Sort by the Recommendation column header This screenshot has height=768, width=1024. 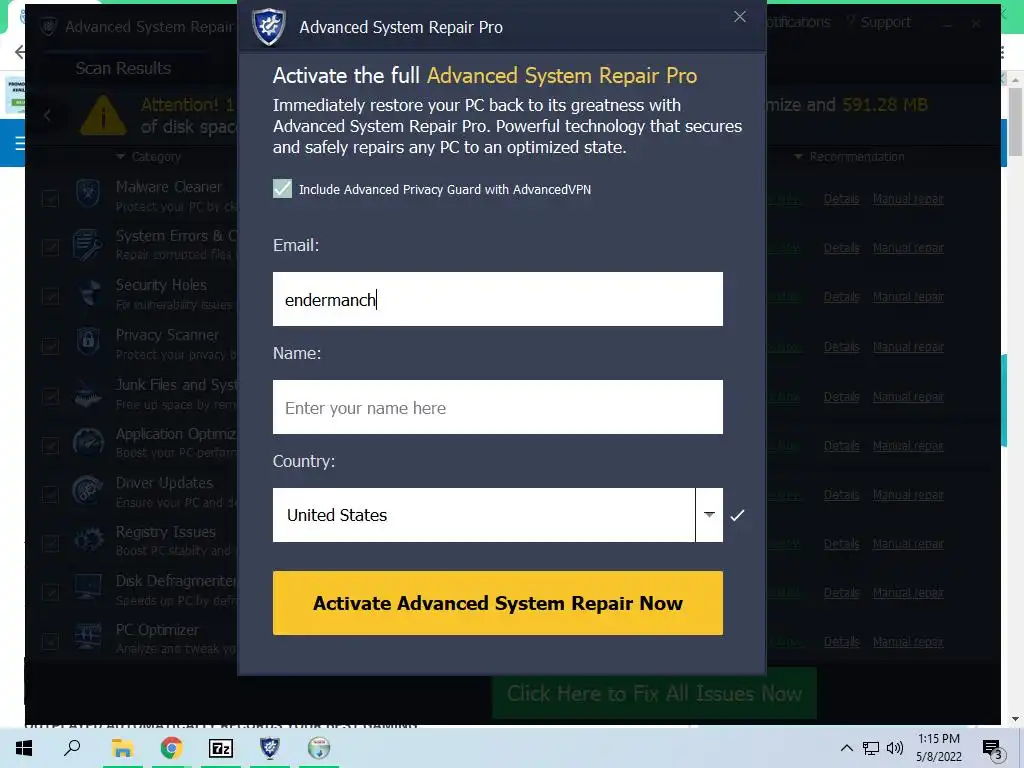click(849, 157)
